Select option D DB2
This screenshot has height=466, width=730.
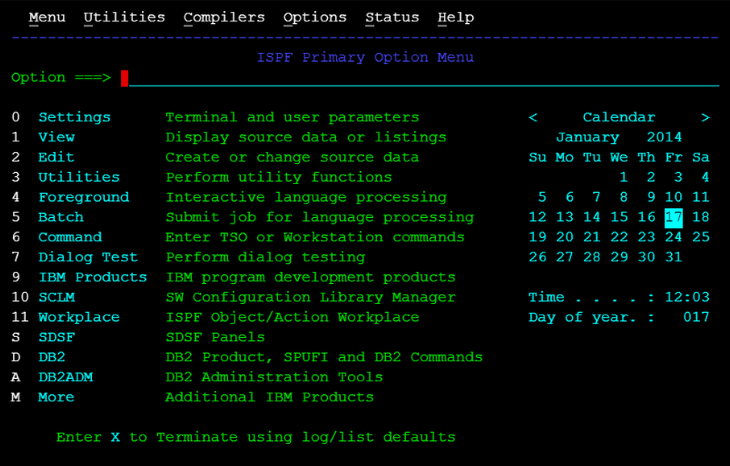pos(52,358)
